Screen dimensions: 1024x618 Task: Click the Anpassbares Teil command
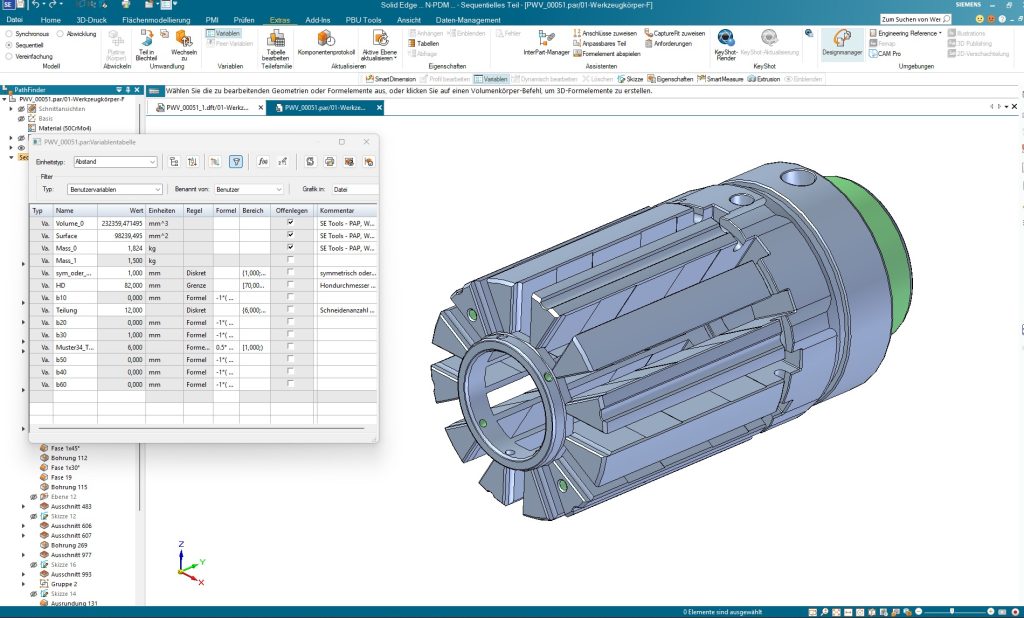(x=600, y=43)
